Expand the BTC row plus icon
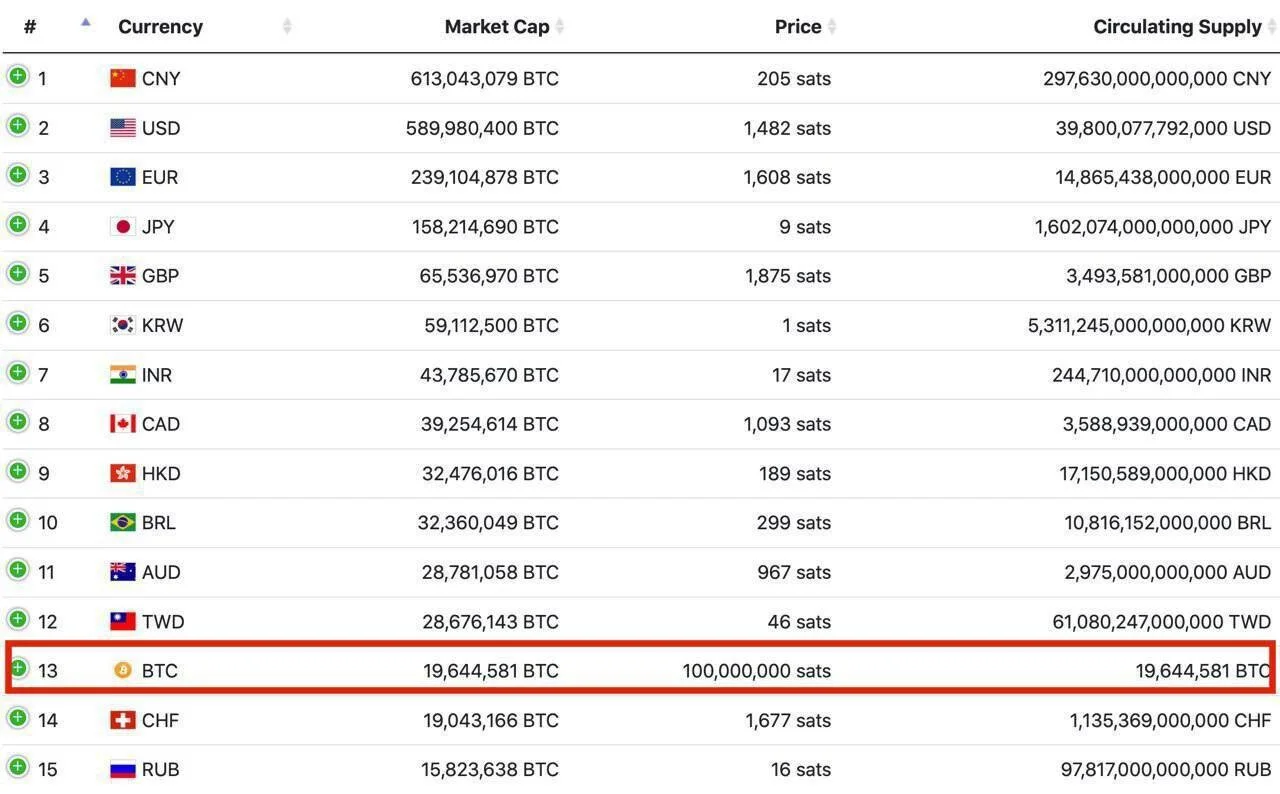 coord(18,668)
